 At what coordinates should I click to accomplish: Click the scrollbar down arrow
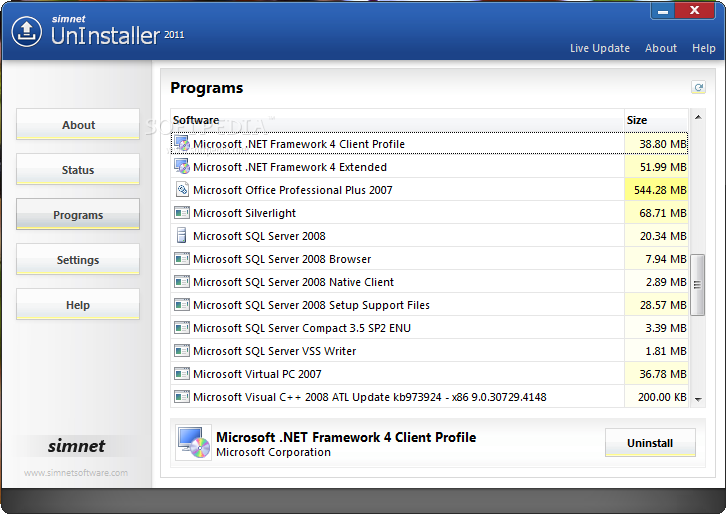click(698, 399)
